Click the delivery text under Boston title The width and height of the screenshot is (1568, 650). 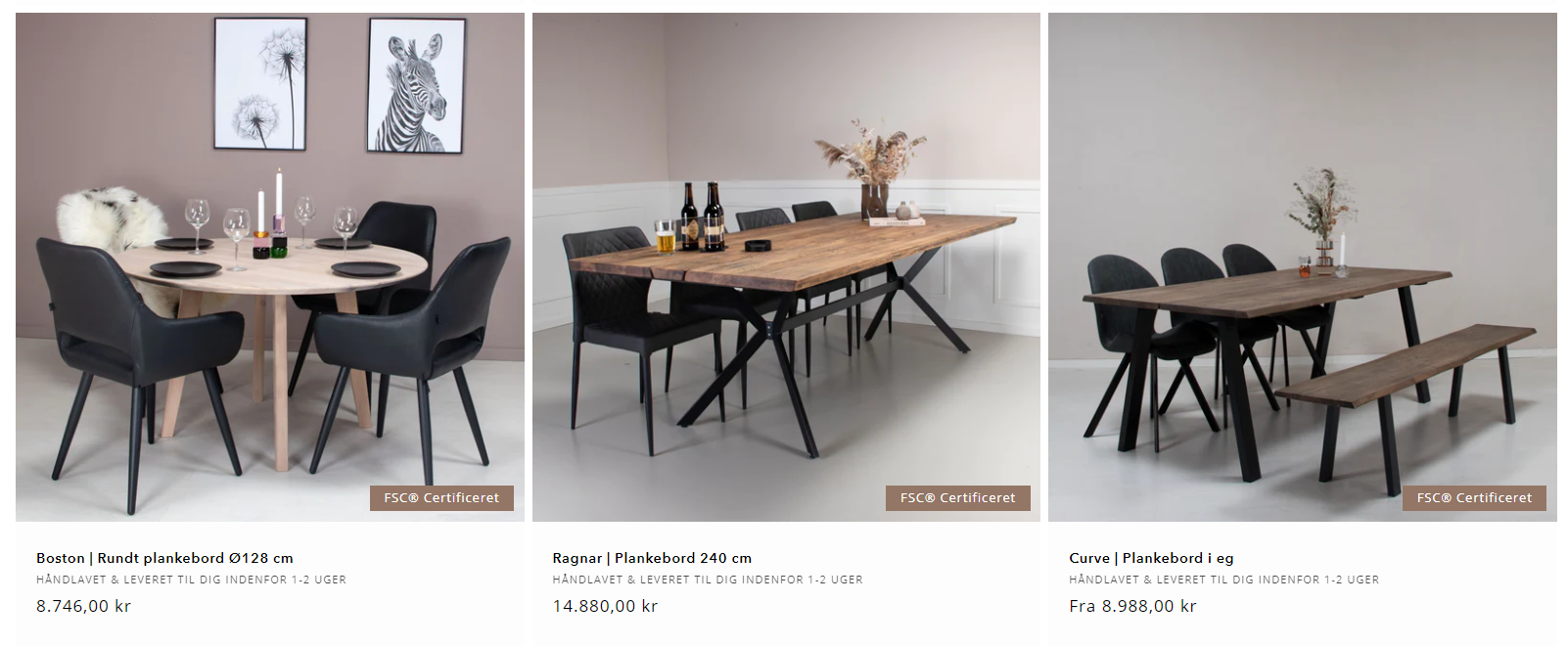[x=191, y=580]
